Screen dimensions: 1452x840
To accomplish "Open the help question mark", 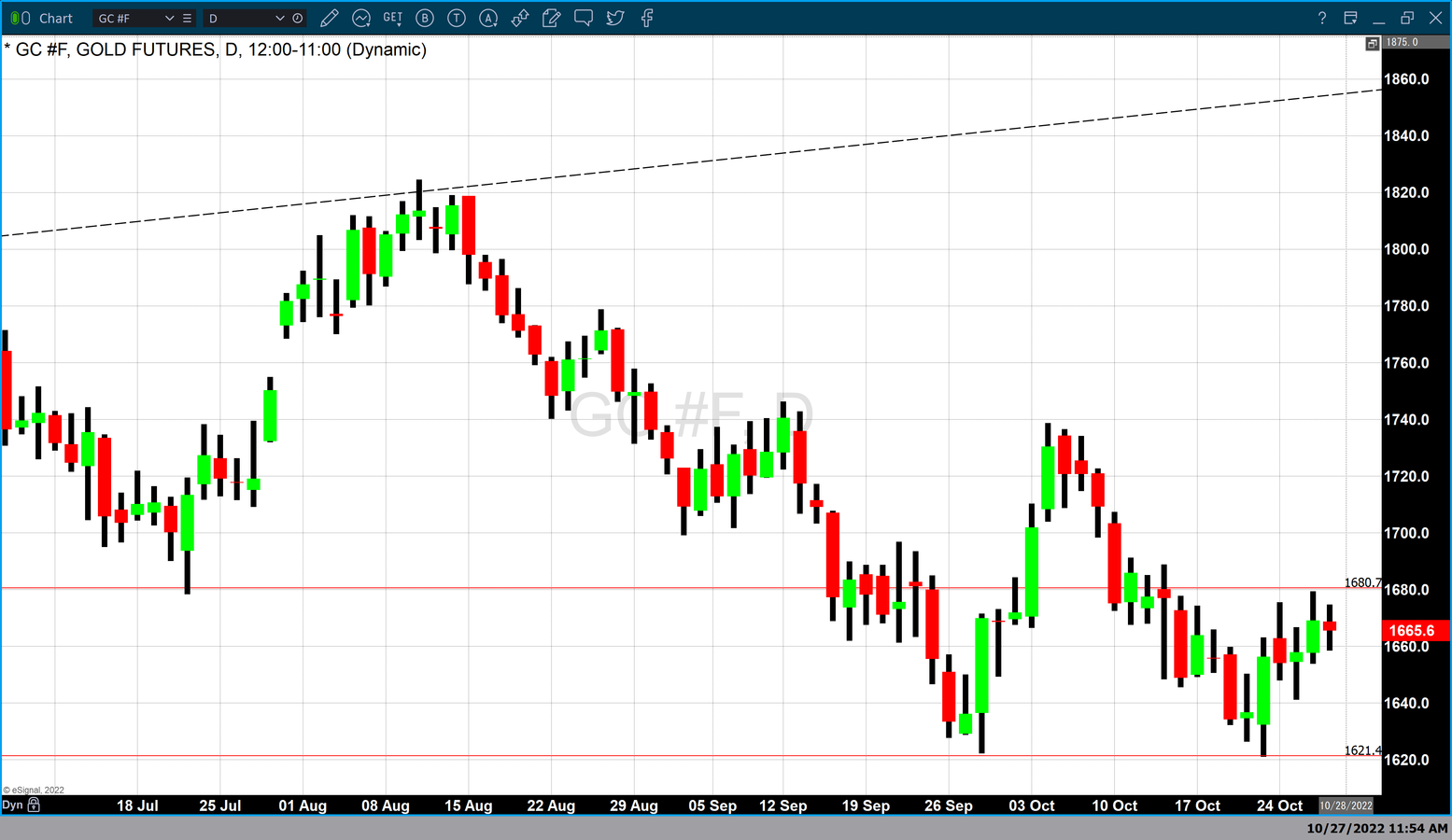I will pyautogui.click(x=1321, y=18).
